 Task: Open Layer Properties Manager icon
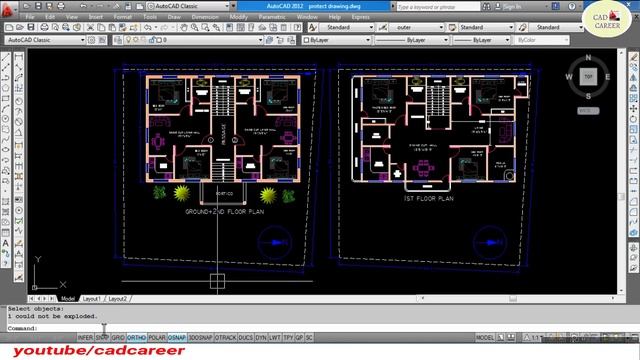coord(118,40)
